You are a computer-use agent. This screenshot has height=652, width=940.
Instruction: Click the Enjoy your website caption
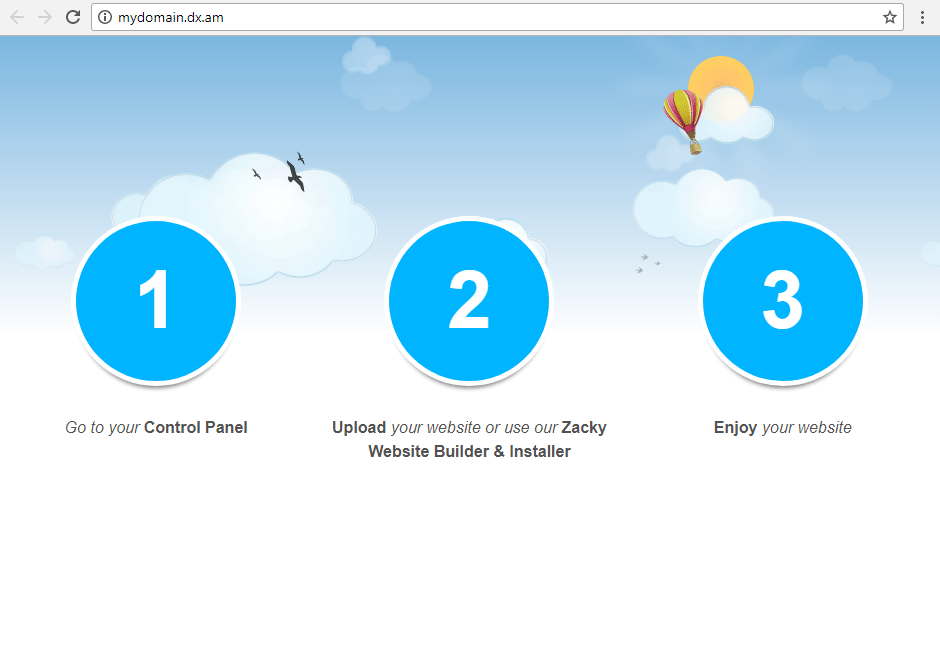coord(782,428)
